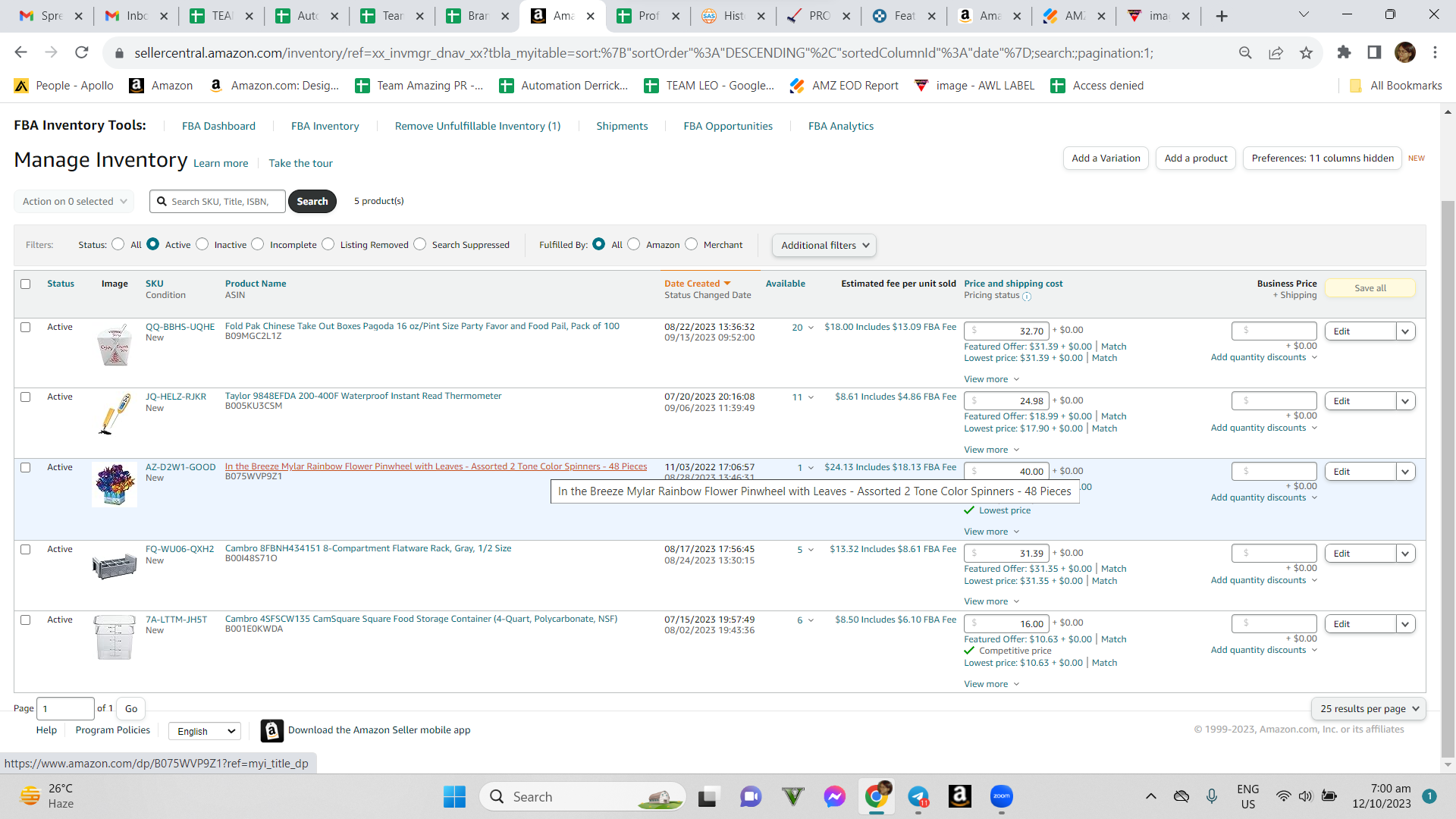The image size is (1456, 819).
Task: Tick the select-all header checkbox
Action: pyautogui.click(x=25, y=284)
